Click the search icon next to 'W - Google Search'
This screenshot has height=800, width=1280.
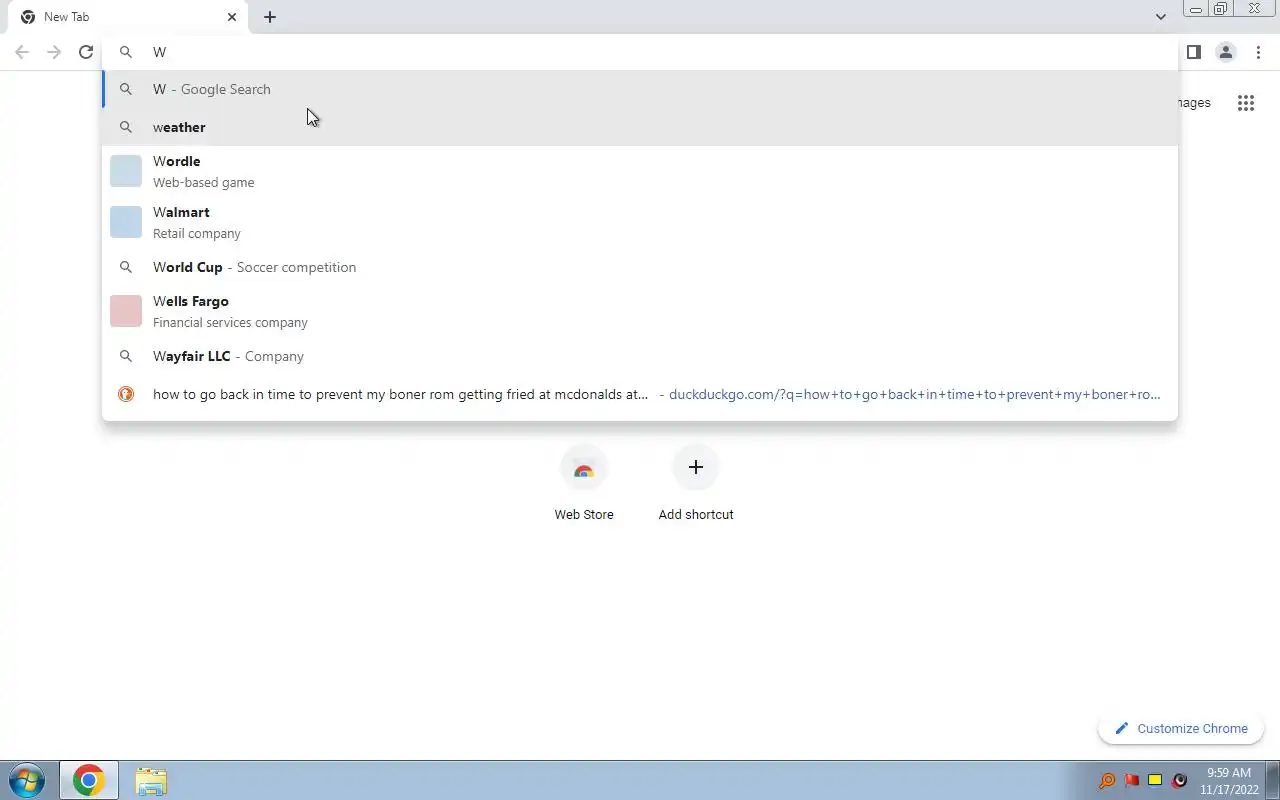tap(126, 89)
